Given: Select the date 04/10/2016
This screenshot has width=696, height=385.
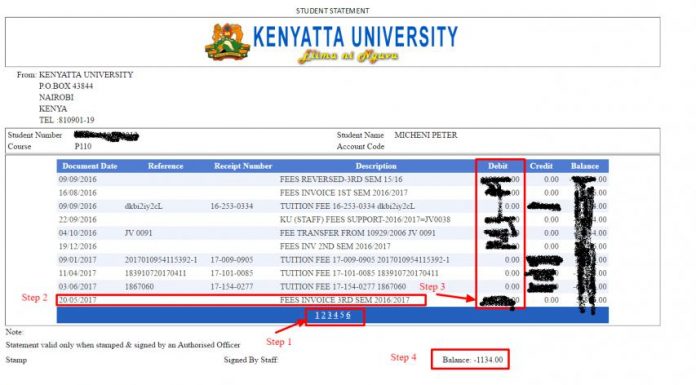Looking at the screenshot, I should [x=78, y=233].
